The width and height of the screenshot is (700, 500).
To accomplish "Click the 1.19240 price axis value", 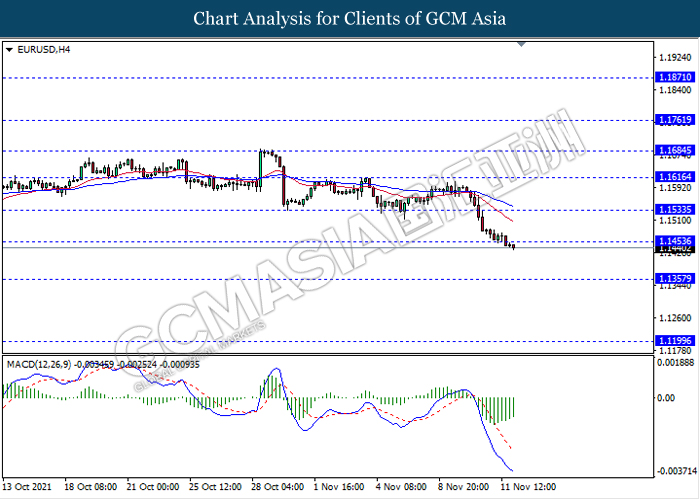I will pyautogui.click(x=675, y=58).
